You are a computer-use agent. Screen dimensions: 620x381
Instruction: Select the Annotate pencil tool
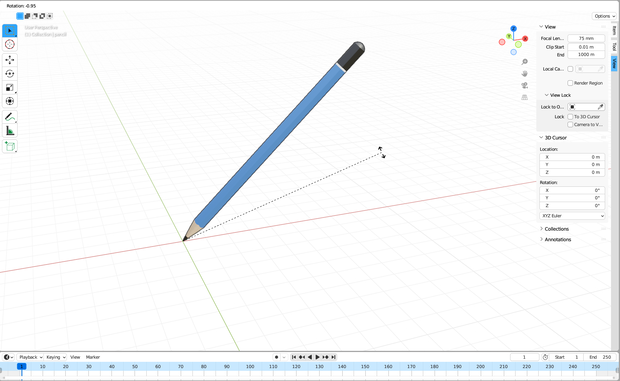pos(10,117)
